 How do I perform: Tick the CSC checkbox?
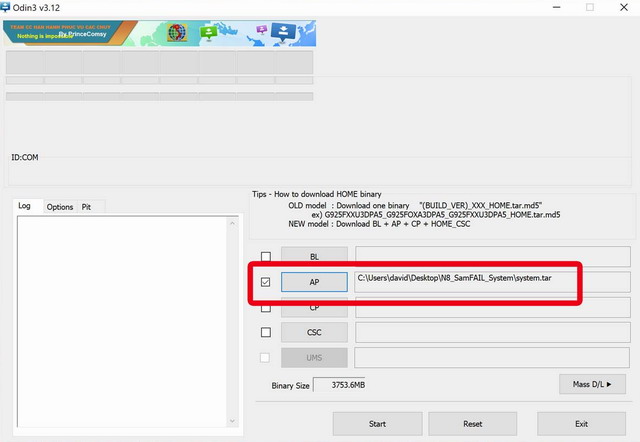(265, 332)
